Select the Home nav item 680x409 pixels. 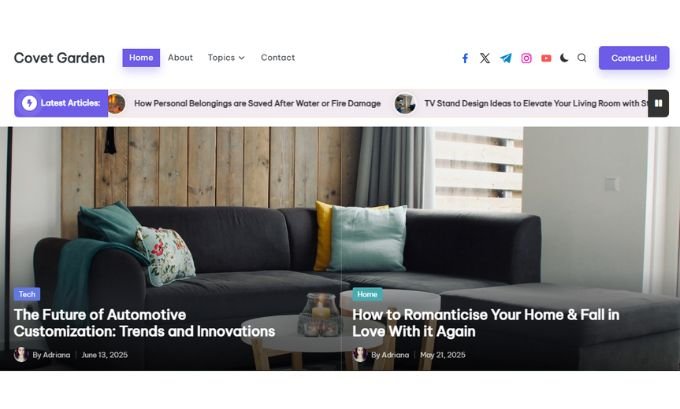(141, 58)
